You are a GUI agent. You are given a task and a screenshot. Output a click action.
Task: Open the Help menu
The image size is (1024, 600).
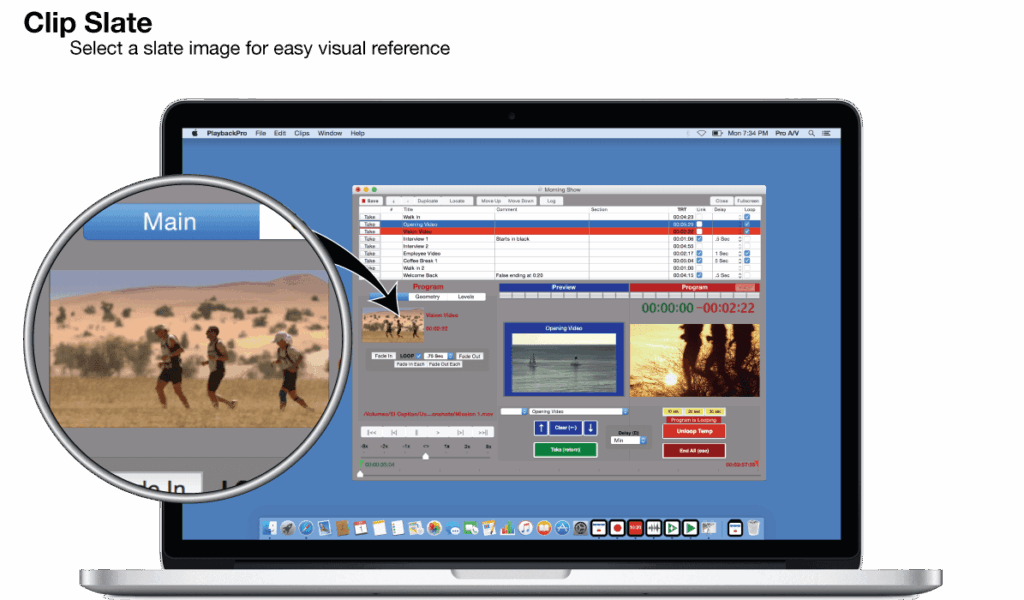pyautogui.click(x=357, y=133)
